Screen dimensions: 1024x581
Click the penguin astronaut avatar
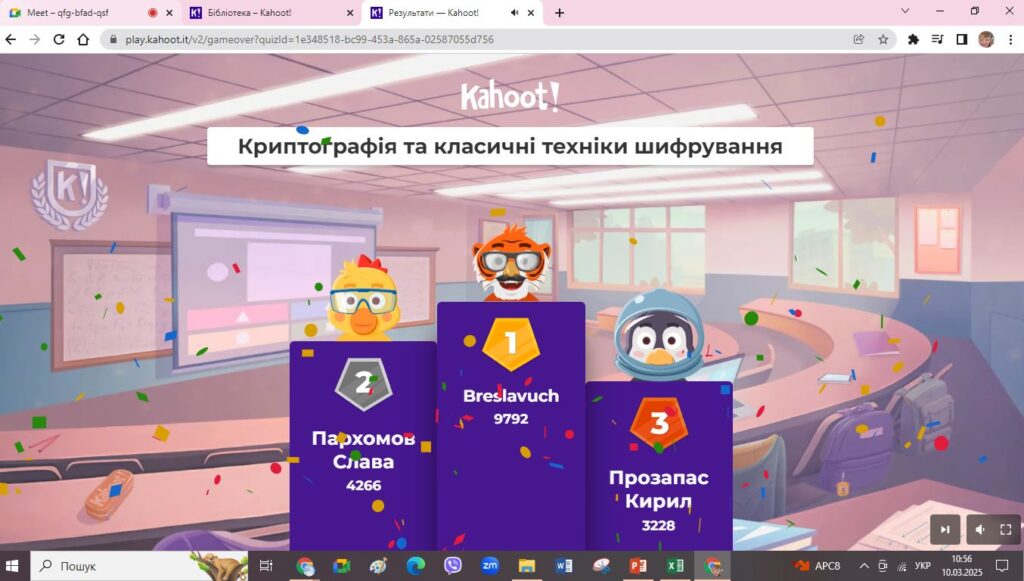(660, 336)
